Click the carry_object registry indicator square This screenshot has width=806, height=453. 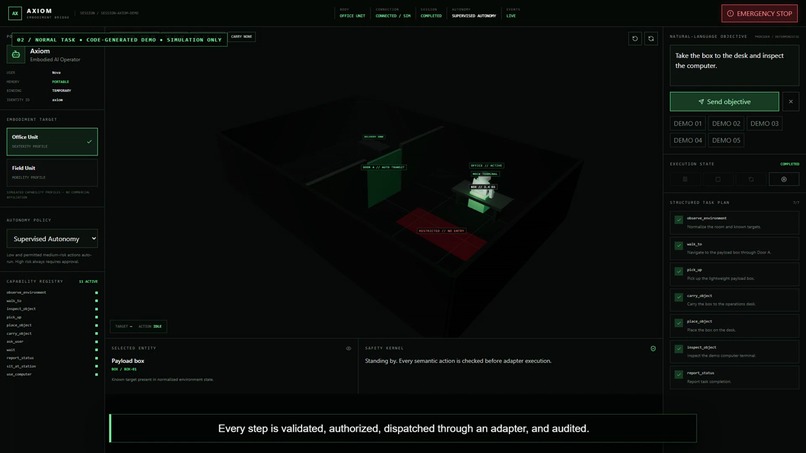pyautogui.click(x=96, y=334)
